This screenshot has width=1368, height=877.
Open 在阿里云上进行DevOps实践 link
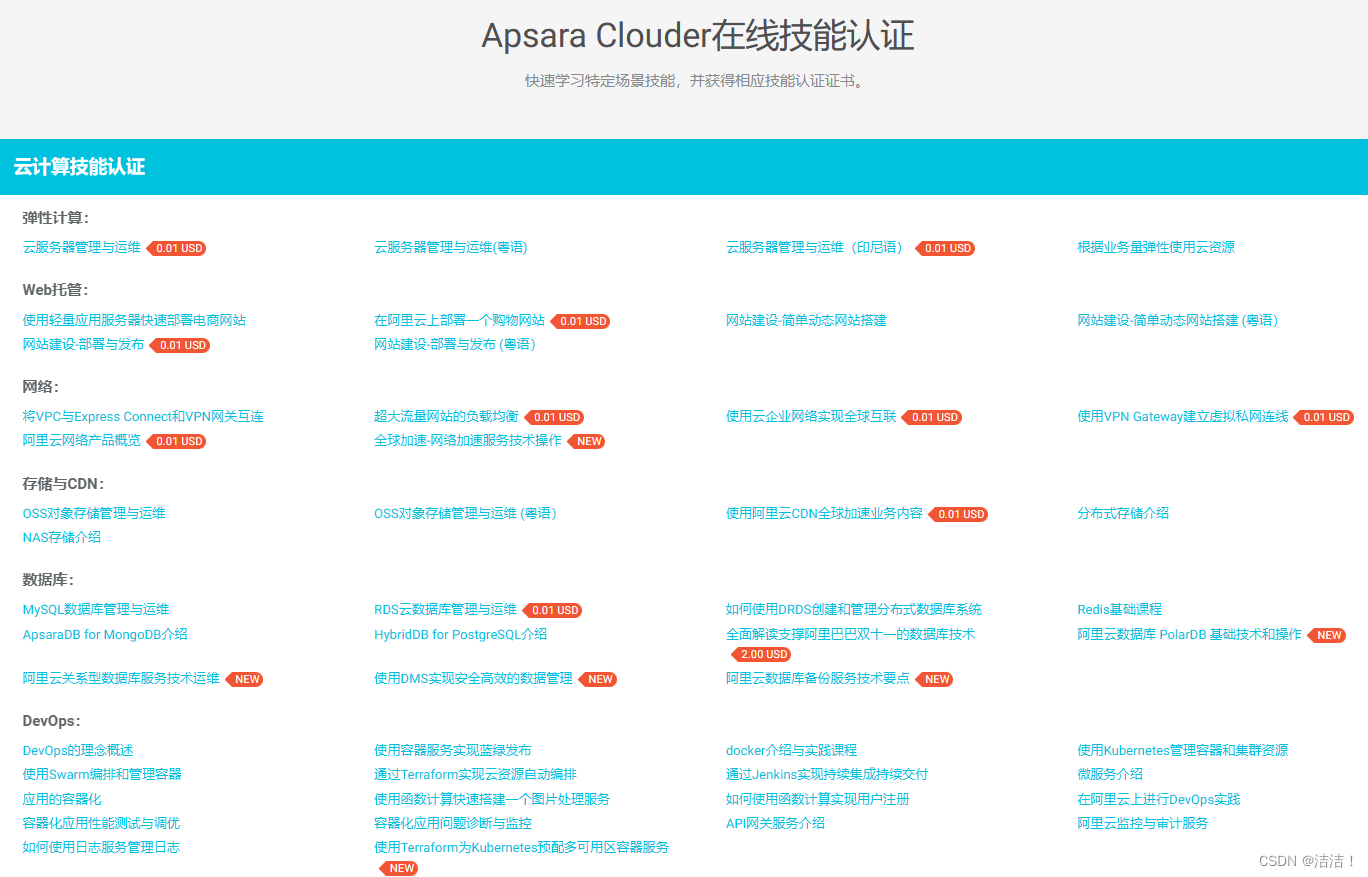pyautogui.click(x=1159, y=799)
